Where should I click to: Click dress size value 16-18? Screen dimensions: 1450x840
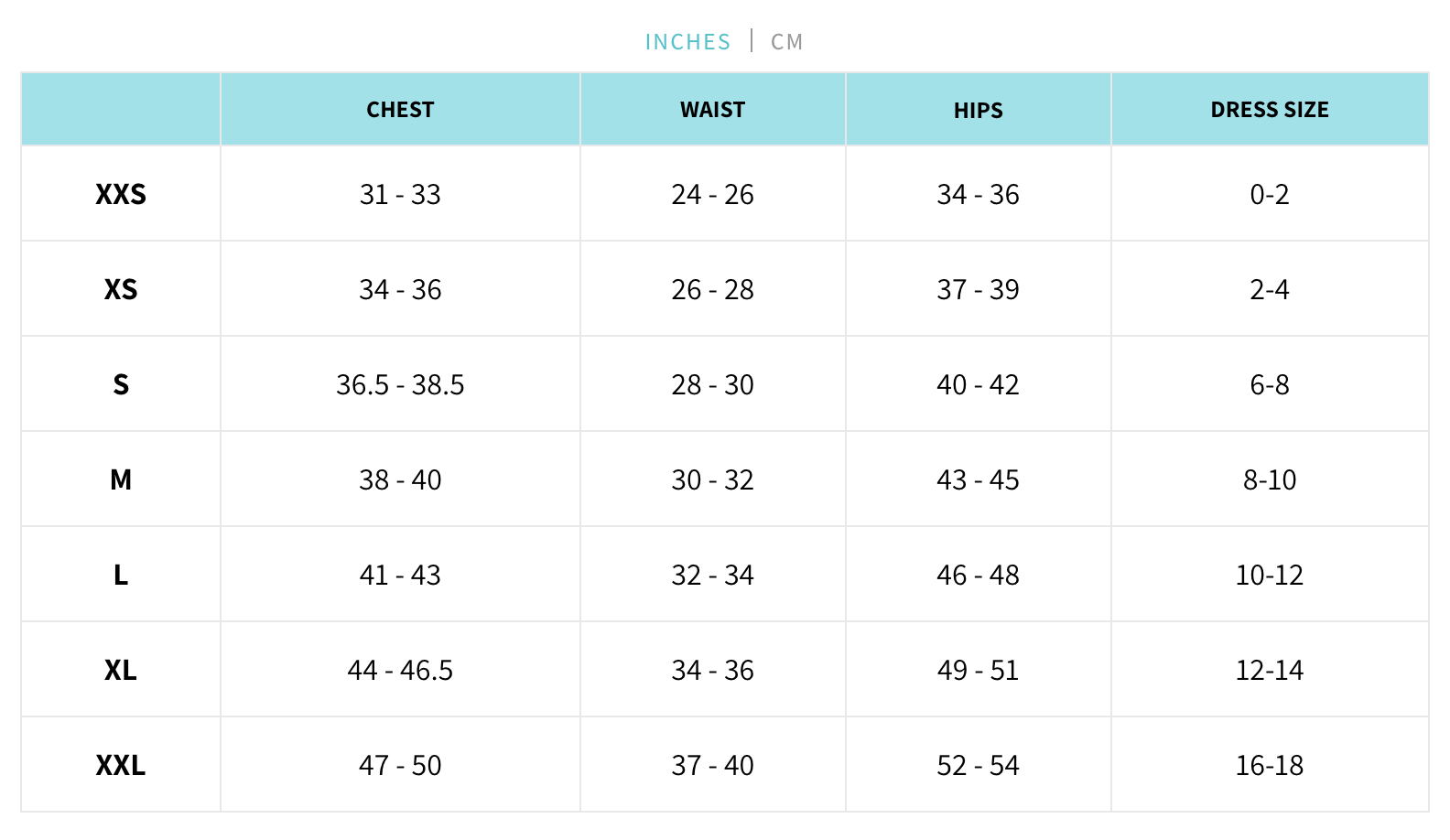[x=1269, y=765]
